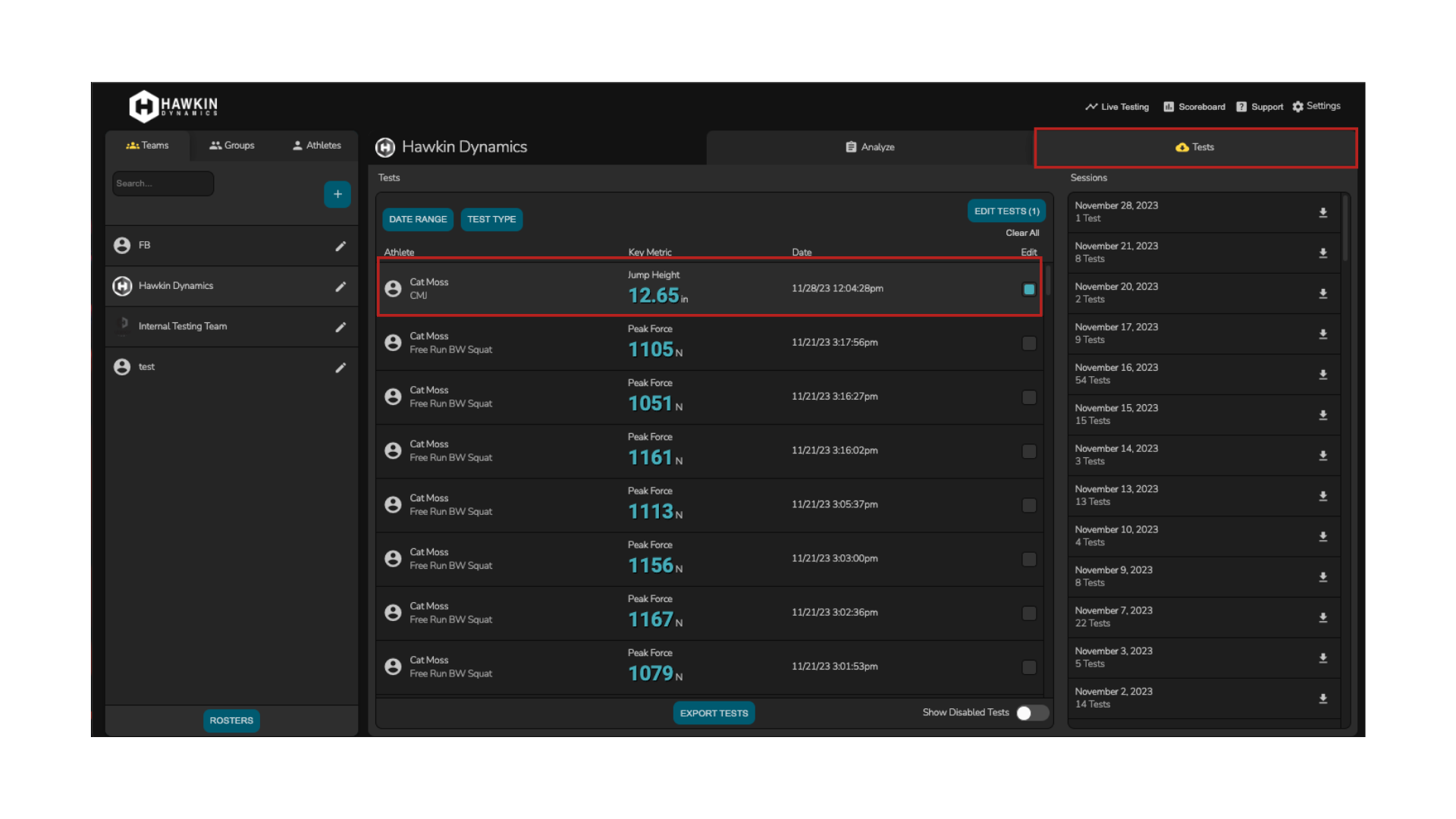Open the Scoreboard view
This screenshot has width=1456, height=819.
(x=1194, y=107)
